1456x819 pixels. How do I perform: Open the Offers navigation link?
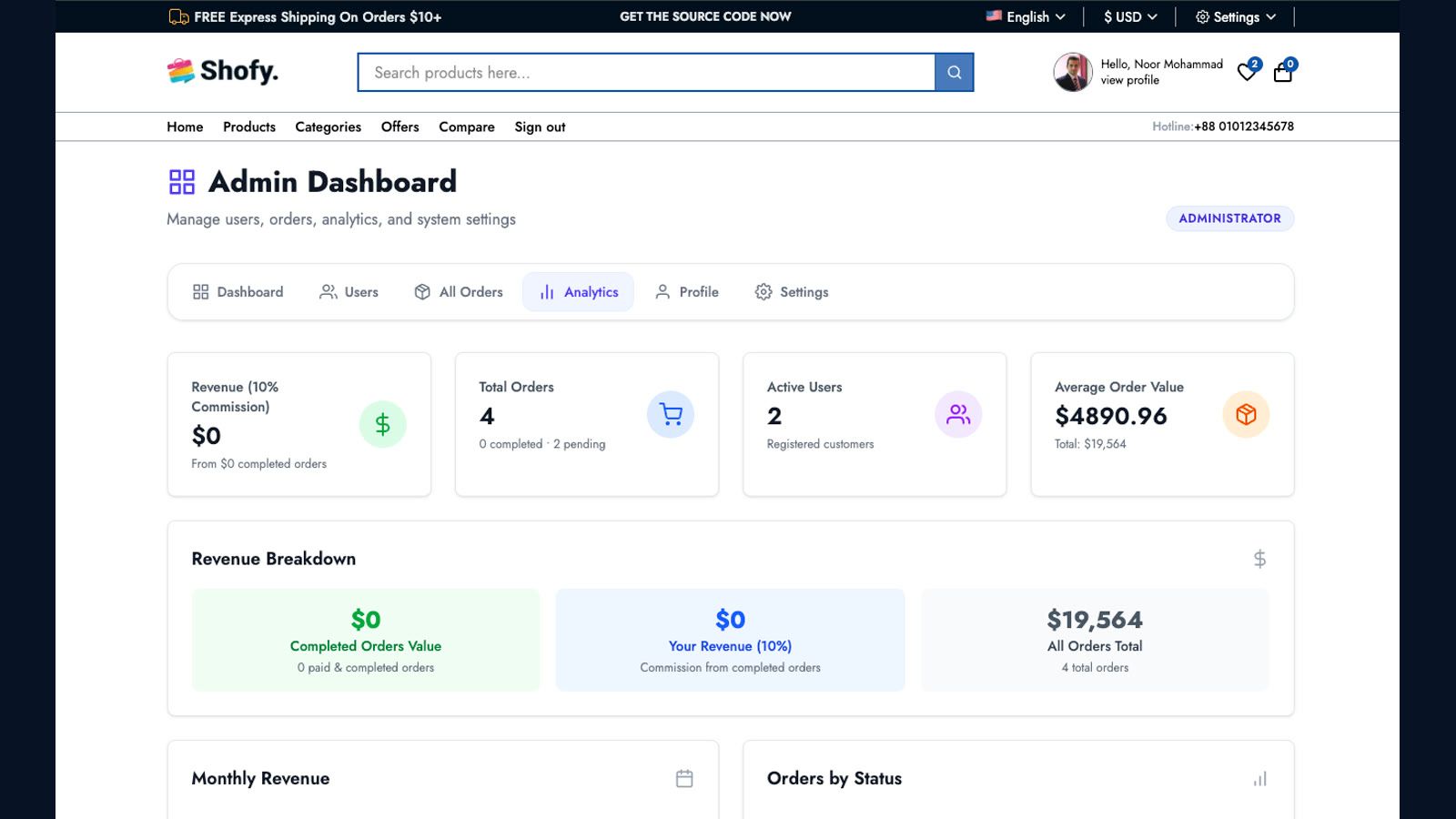click(399, 126)
